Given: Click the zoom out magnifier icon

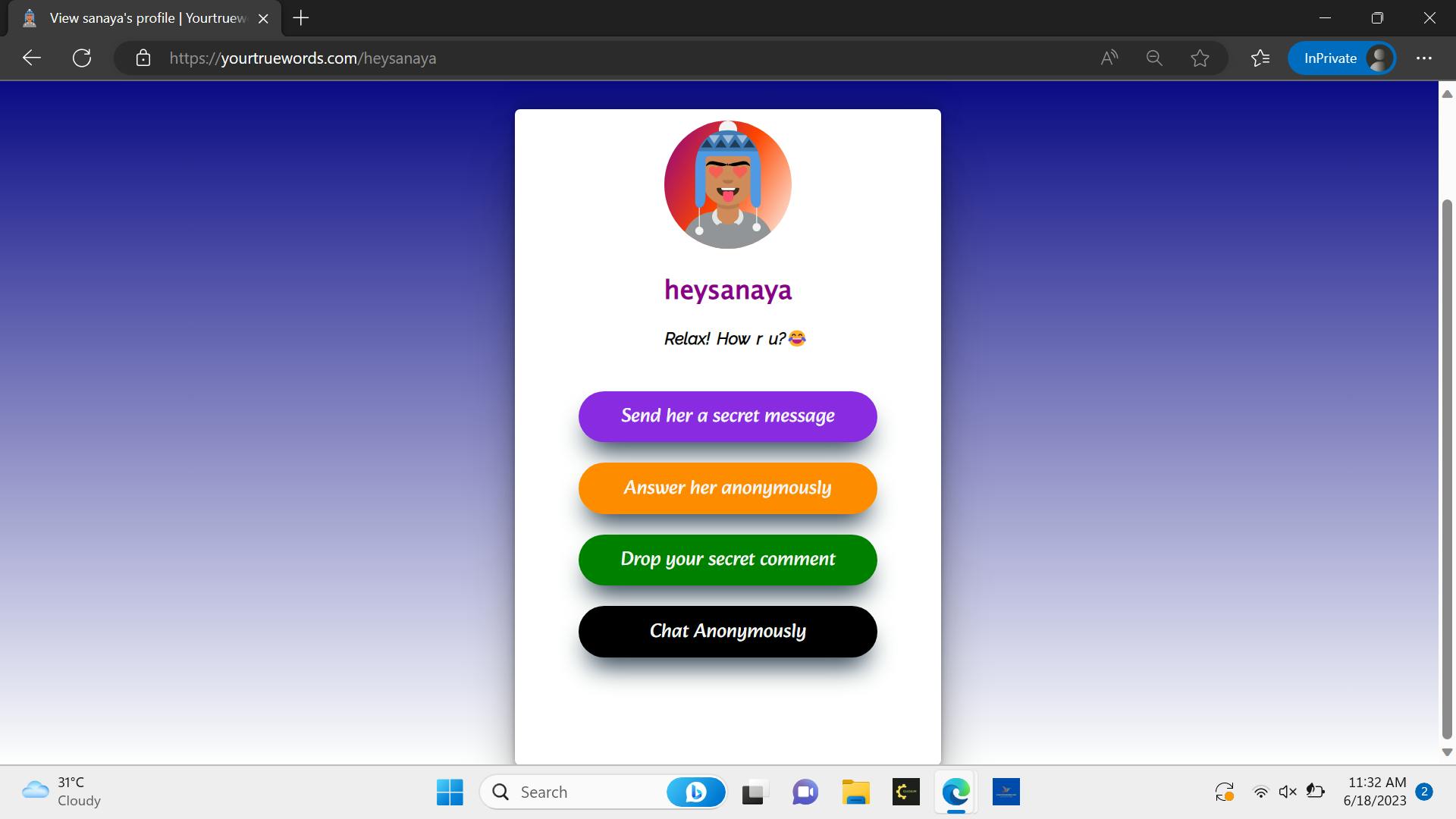Looking at the screenshot, I should point(1154,58).
